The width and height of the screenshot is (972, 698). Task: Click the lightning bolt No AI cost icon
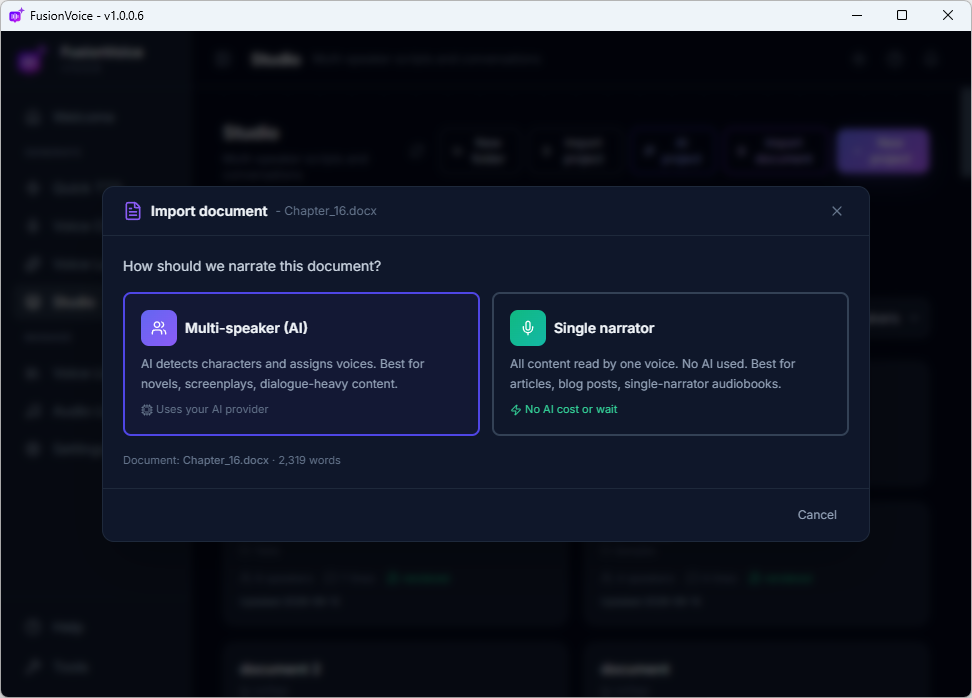coord(516,410)
